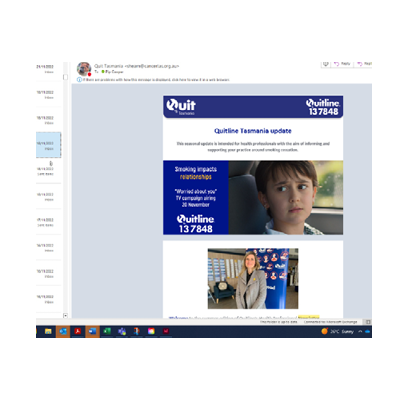This screenshot has width=400, height=400.
Task: Click the Smoking impacts relationships banner
Action: [x=253, y=198]
